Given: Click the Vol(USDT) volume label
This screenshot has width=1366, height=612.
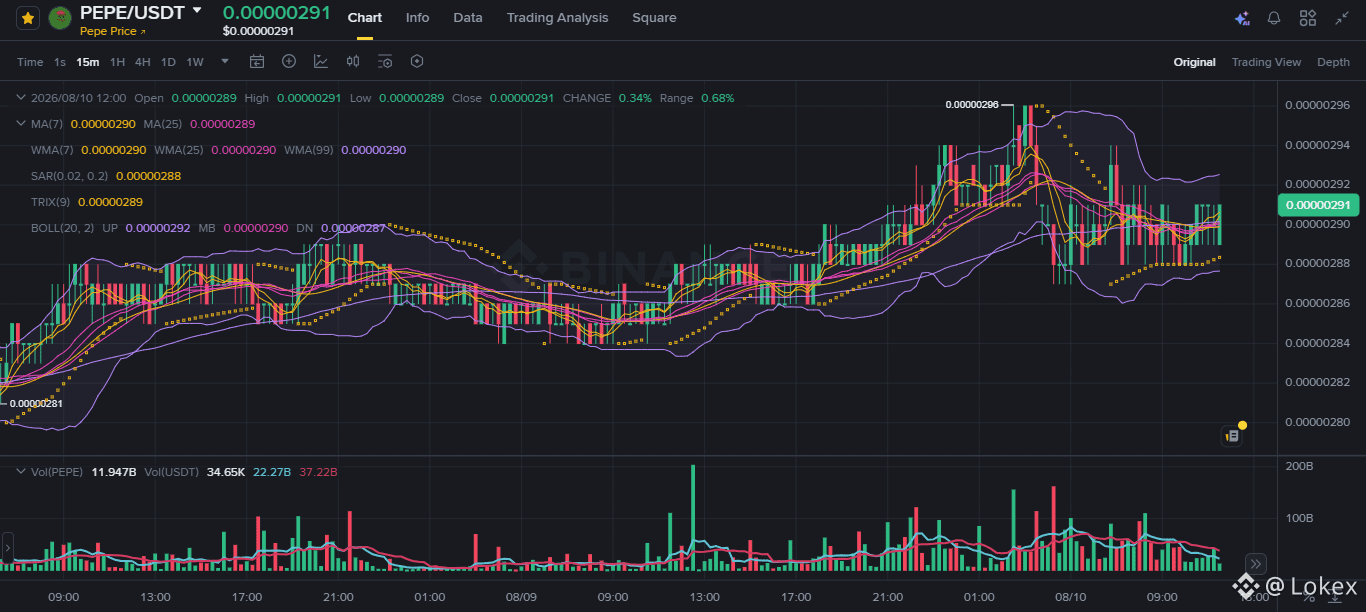Looking at the screenshot, I should (171, 471).
